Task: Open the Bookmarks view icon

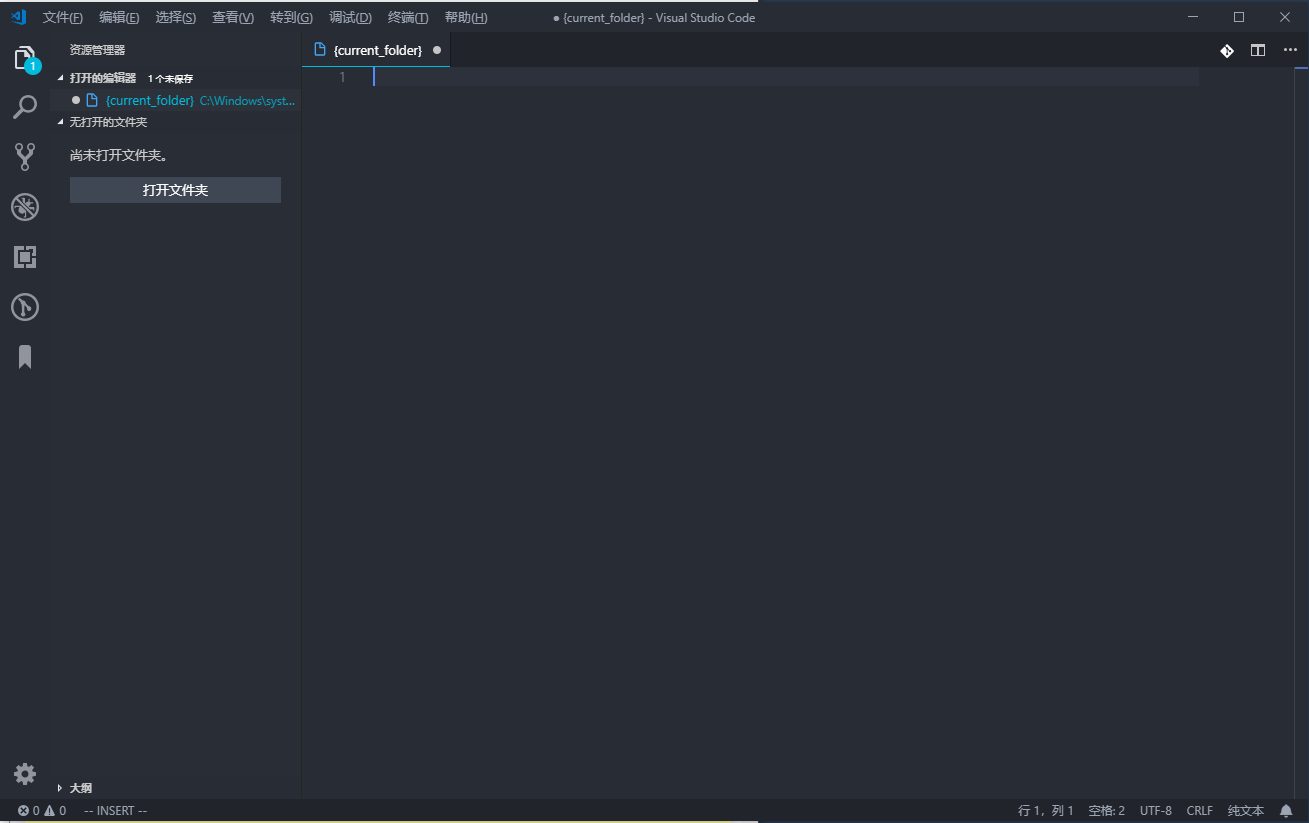Action: (x=25, y=356)
